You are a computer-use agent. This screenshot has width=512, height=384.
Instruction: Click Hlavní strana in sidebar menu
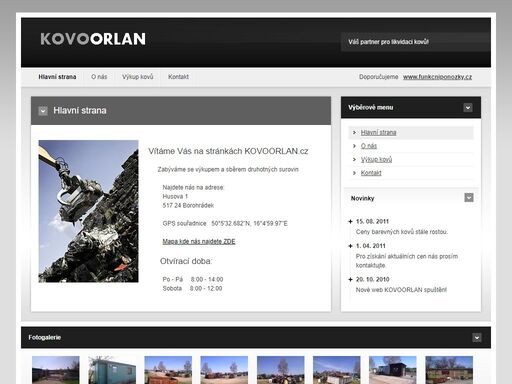378,133
